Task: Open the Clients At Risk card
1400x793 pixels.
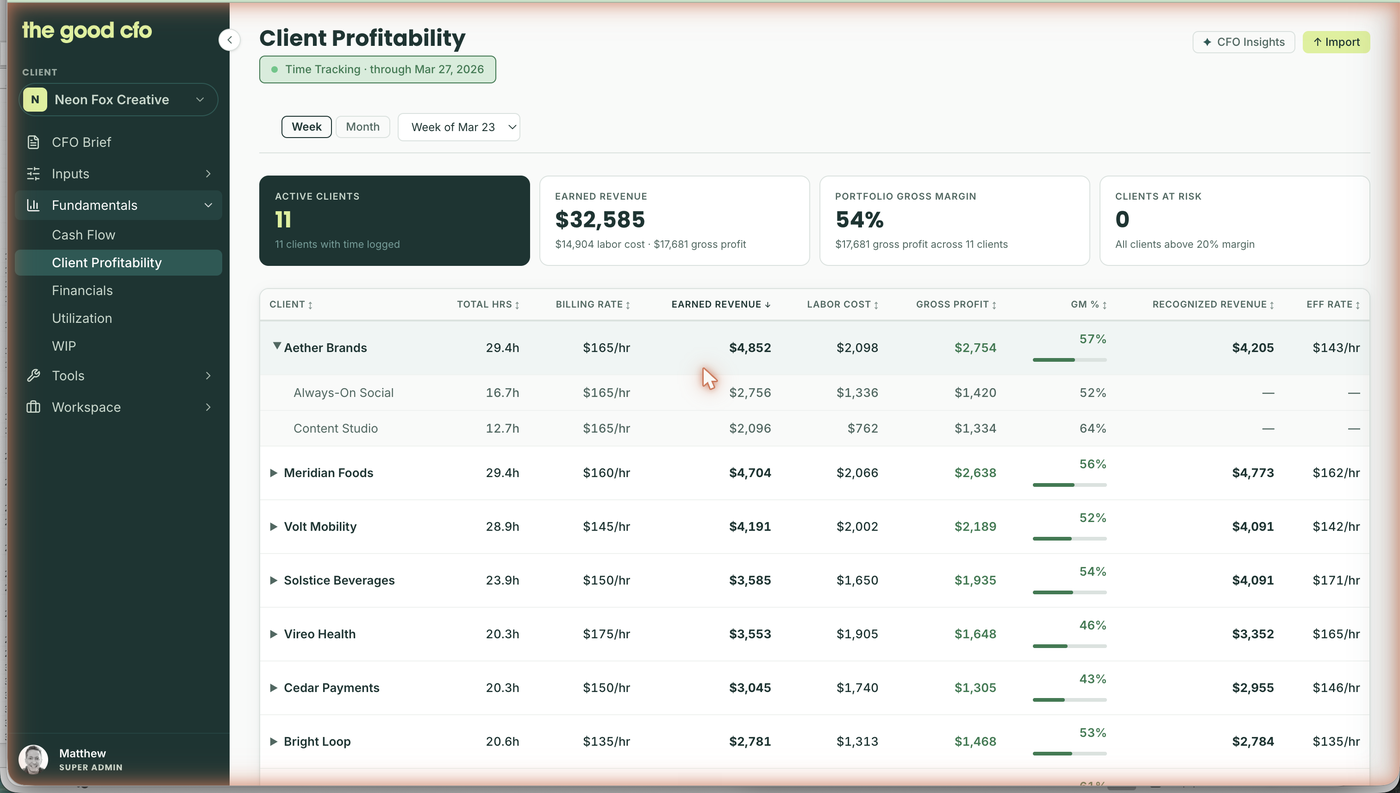Action: coord(1235,221)
